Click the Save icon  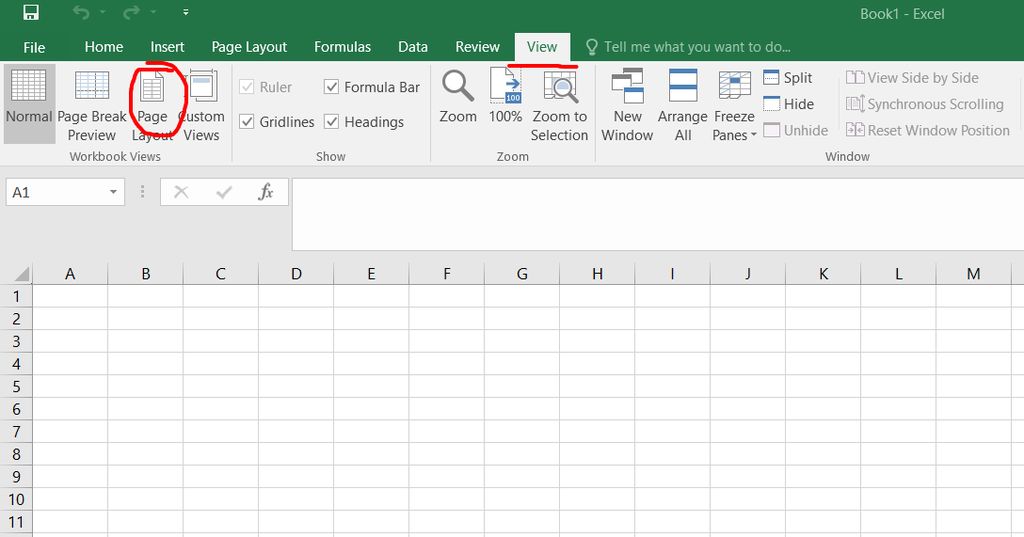[30, 14]
